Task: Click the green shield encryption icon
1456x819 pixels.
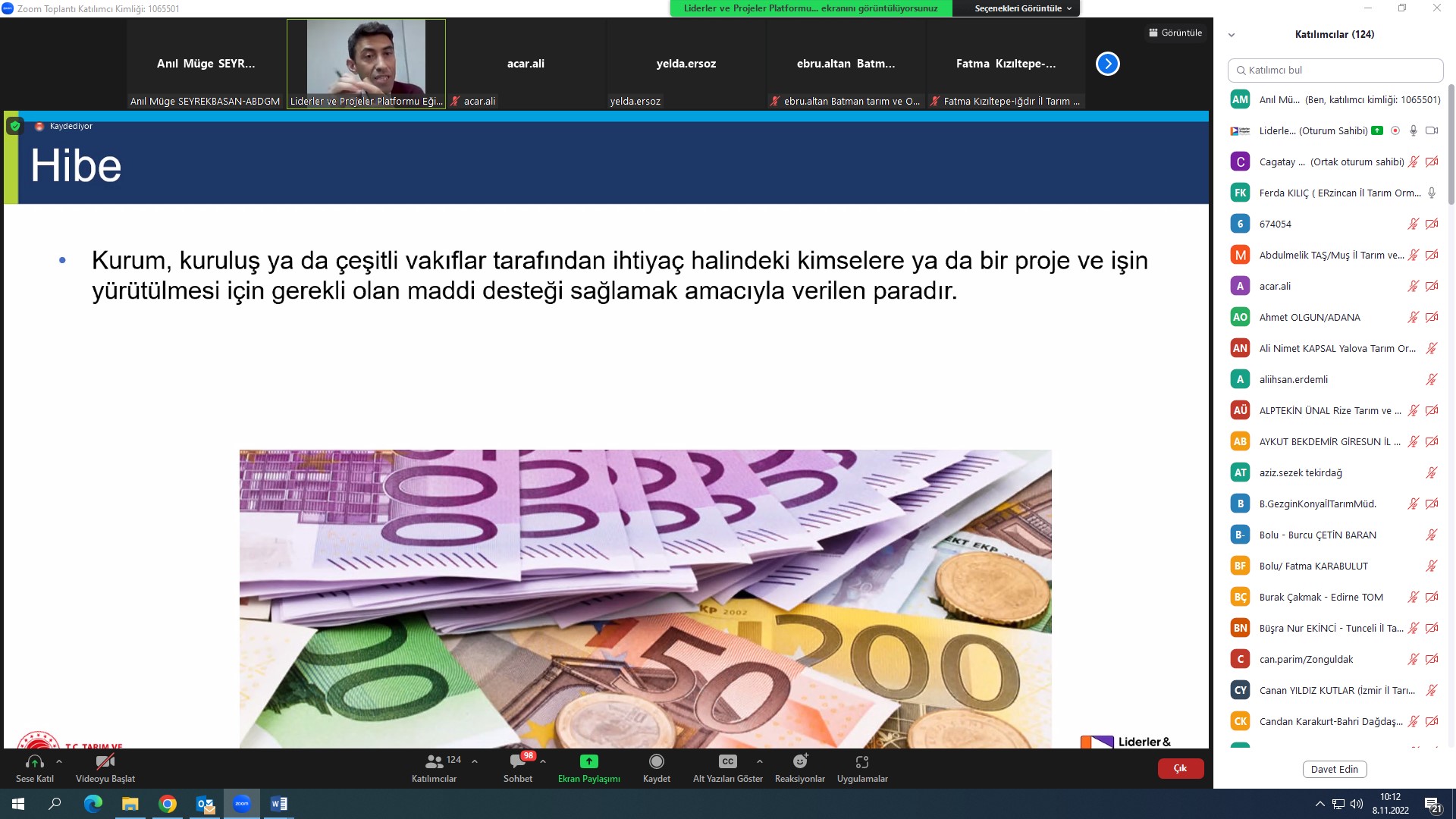Action: 14,126
